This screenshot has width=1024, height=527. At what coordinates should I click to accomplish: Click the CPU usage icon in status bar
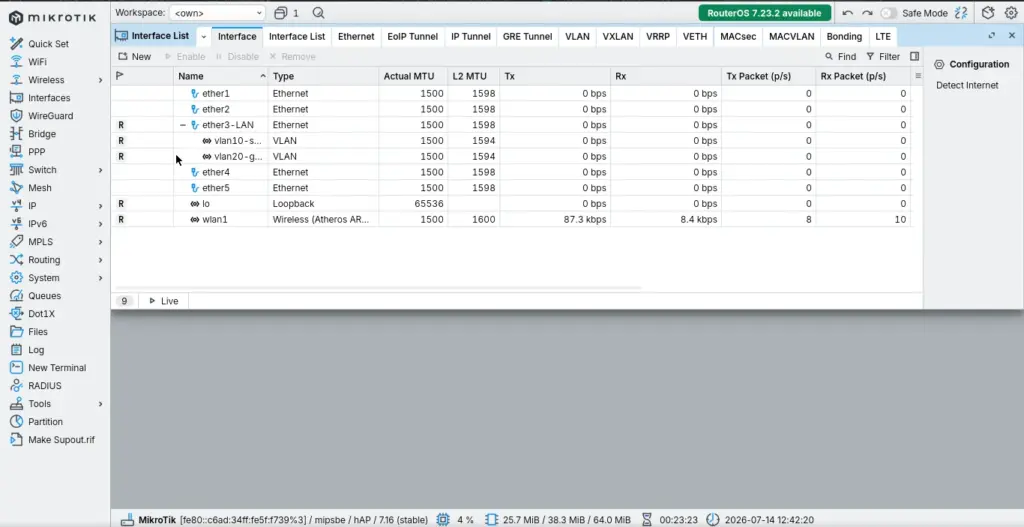(443, 520)
